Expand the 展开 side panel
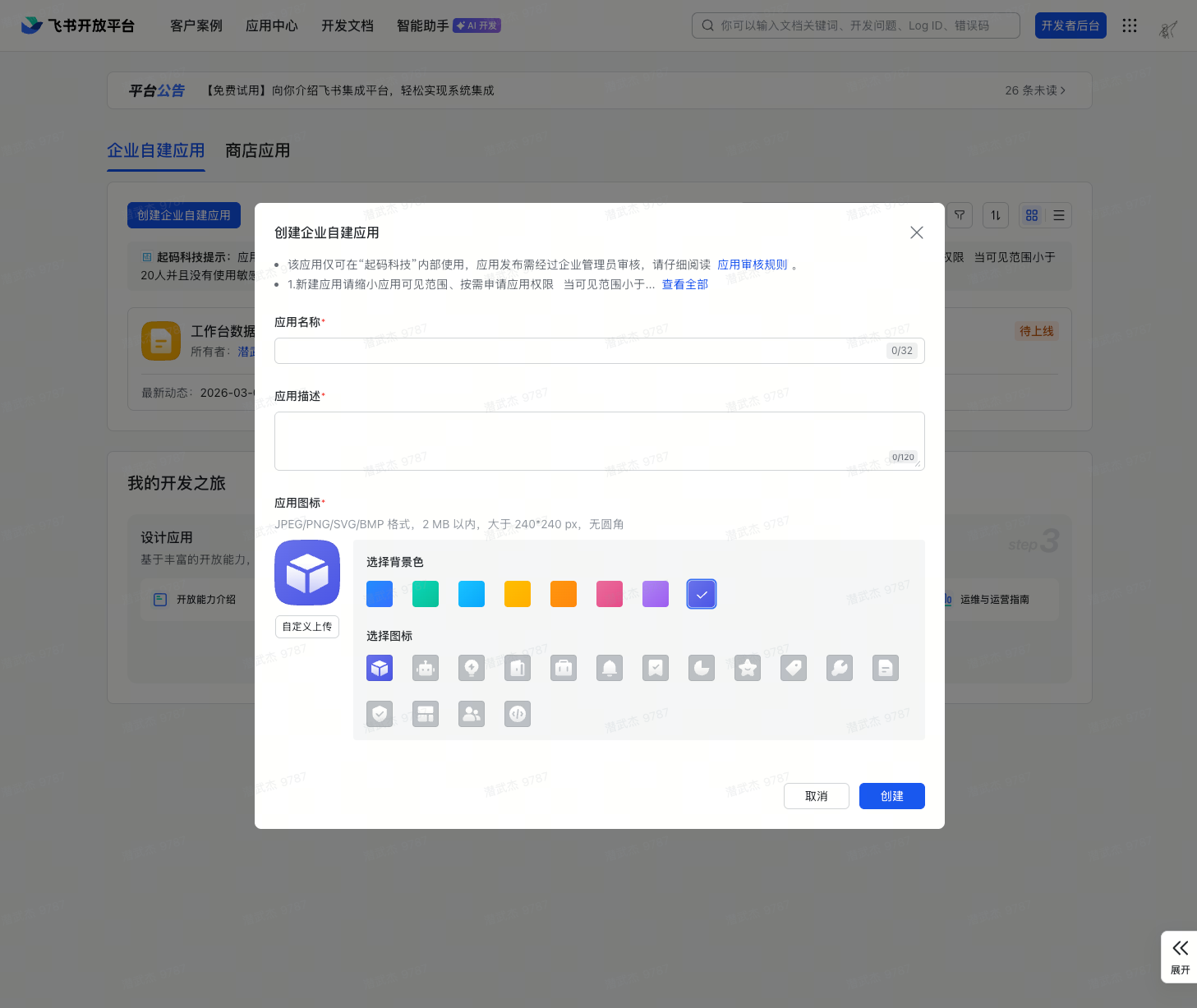1197x1008 pixels. click(x=1180, y=956)
